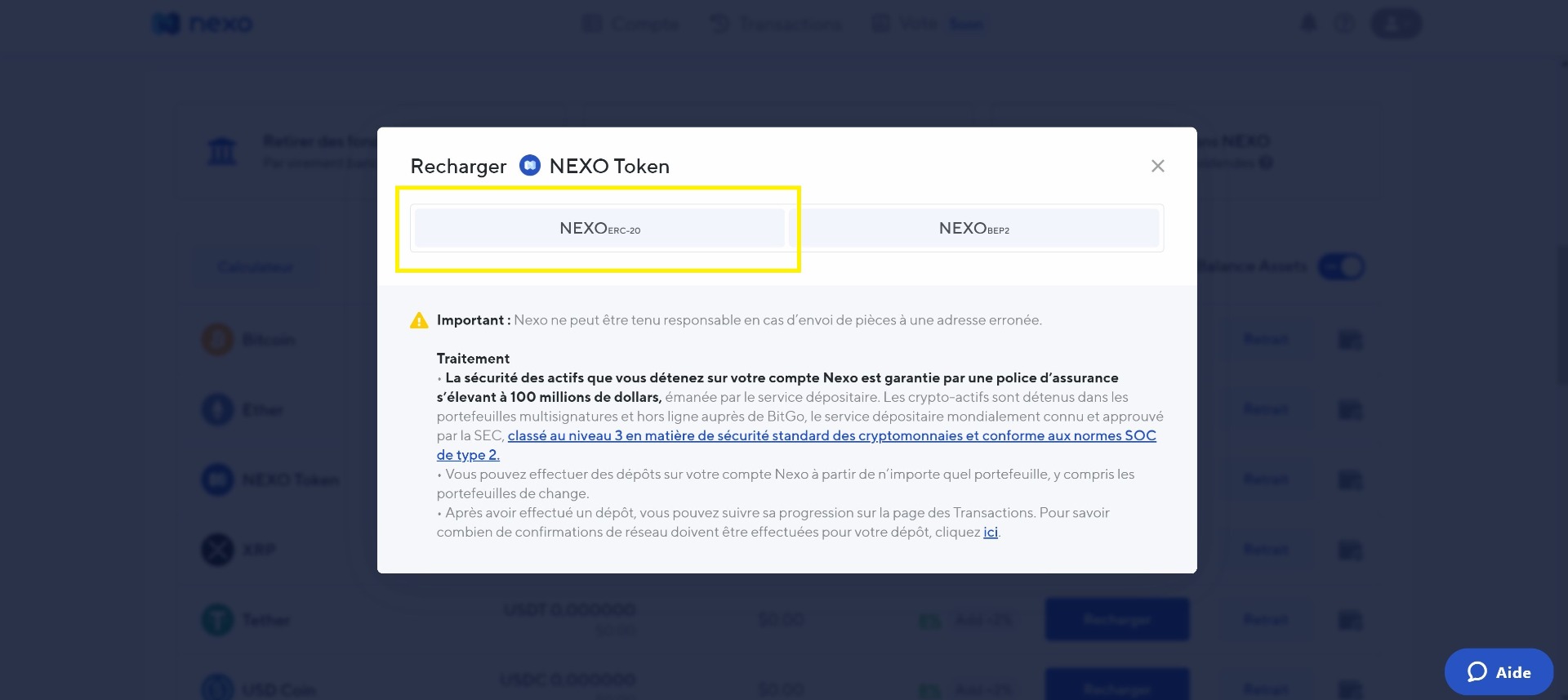The image size is (1568, 700).
Task: Open the Aide chat button
Action: point(1499,671)
